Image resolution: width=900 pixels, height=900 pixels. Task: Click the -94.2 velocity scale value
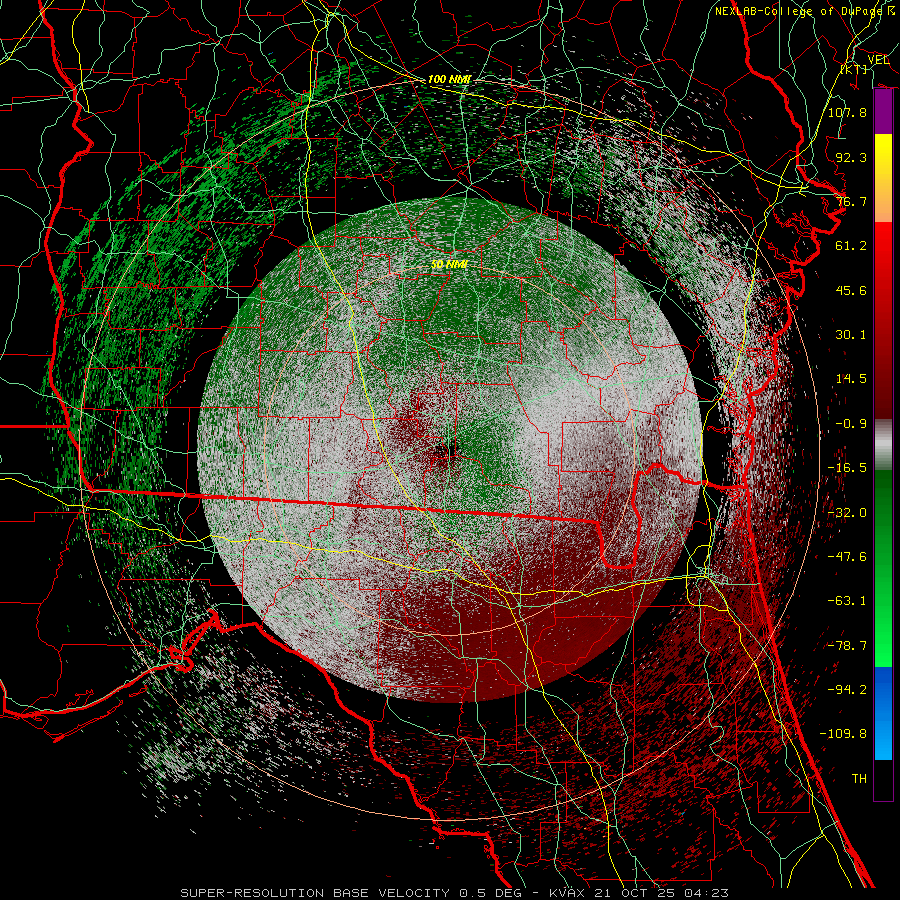coord(847,690)
